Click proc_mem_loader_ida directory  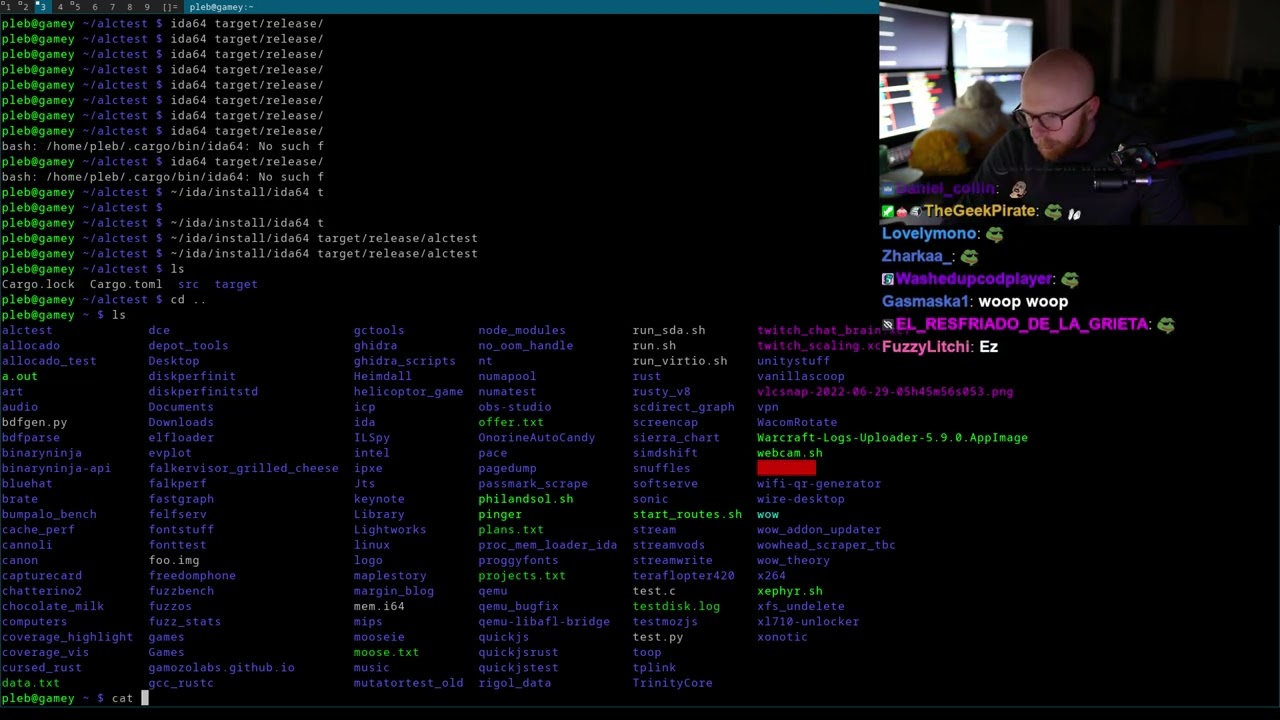[x=547, y=545]
